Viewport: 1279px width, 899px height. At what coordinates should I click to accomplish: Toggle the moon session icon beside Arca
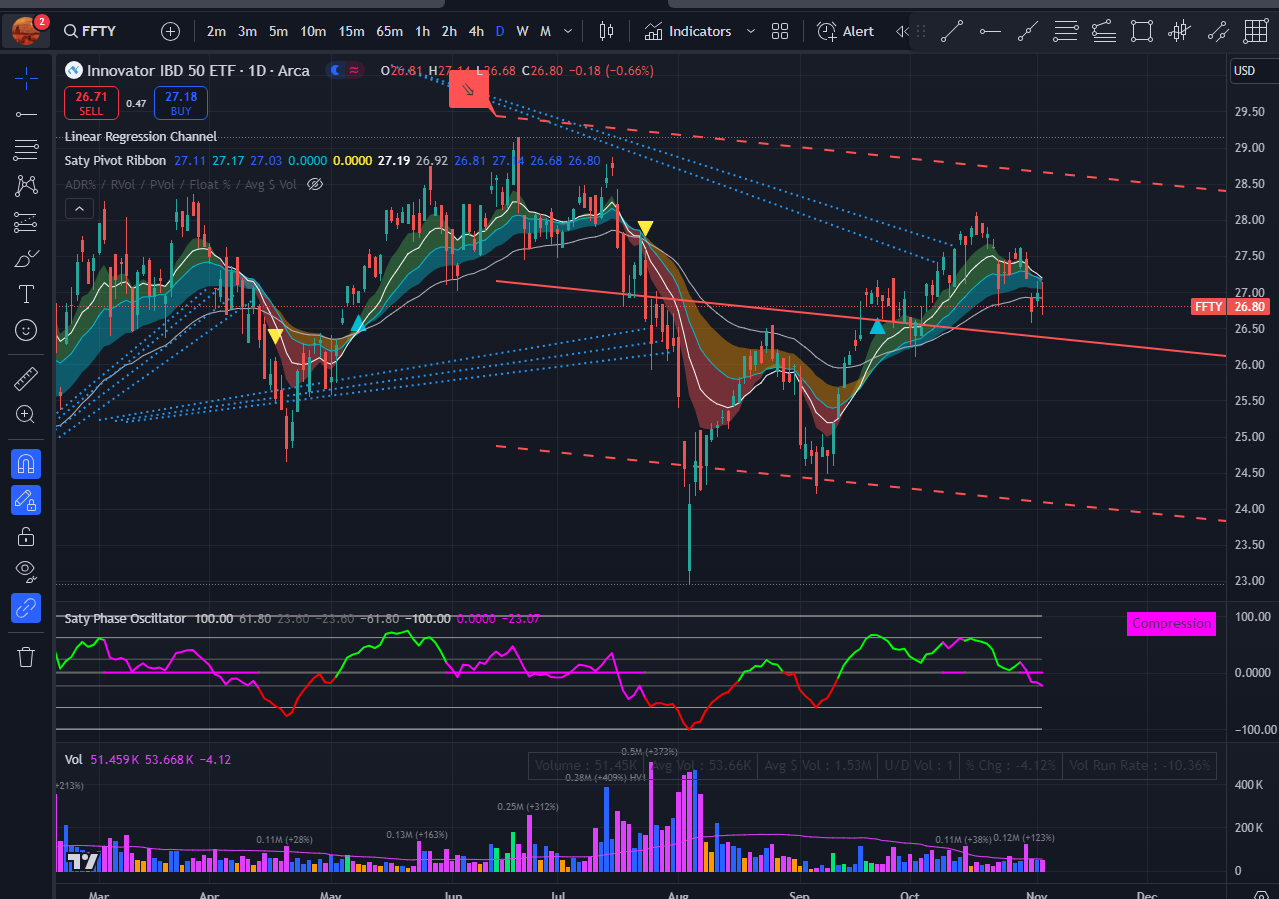(x=336, y=70)
